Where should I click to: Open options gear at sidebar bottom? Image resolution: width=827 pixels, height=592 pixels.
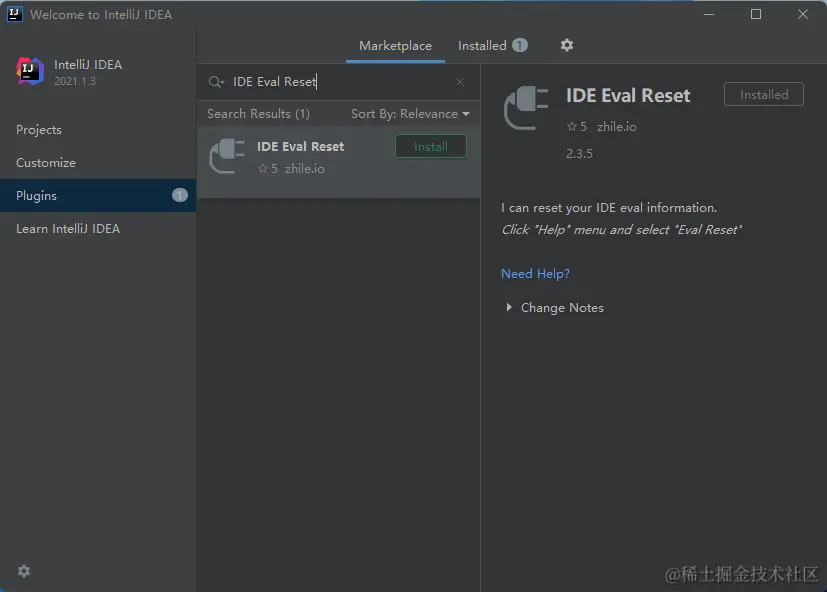point(24,571)
